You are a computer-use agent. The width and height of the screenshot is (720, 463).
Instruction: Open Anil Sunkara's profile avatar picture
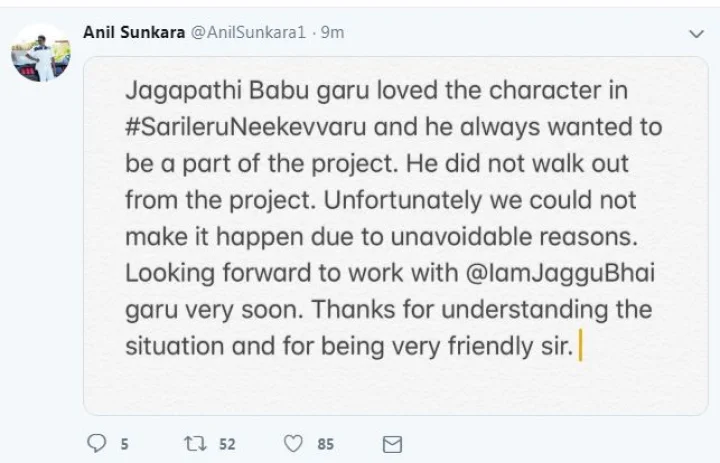[x=38, y=52]
